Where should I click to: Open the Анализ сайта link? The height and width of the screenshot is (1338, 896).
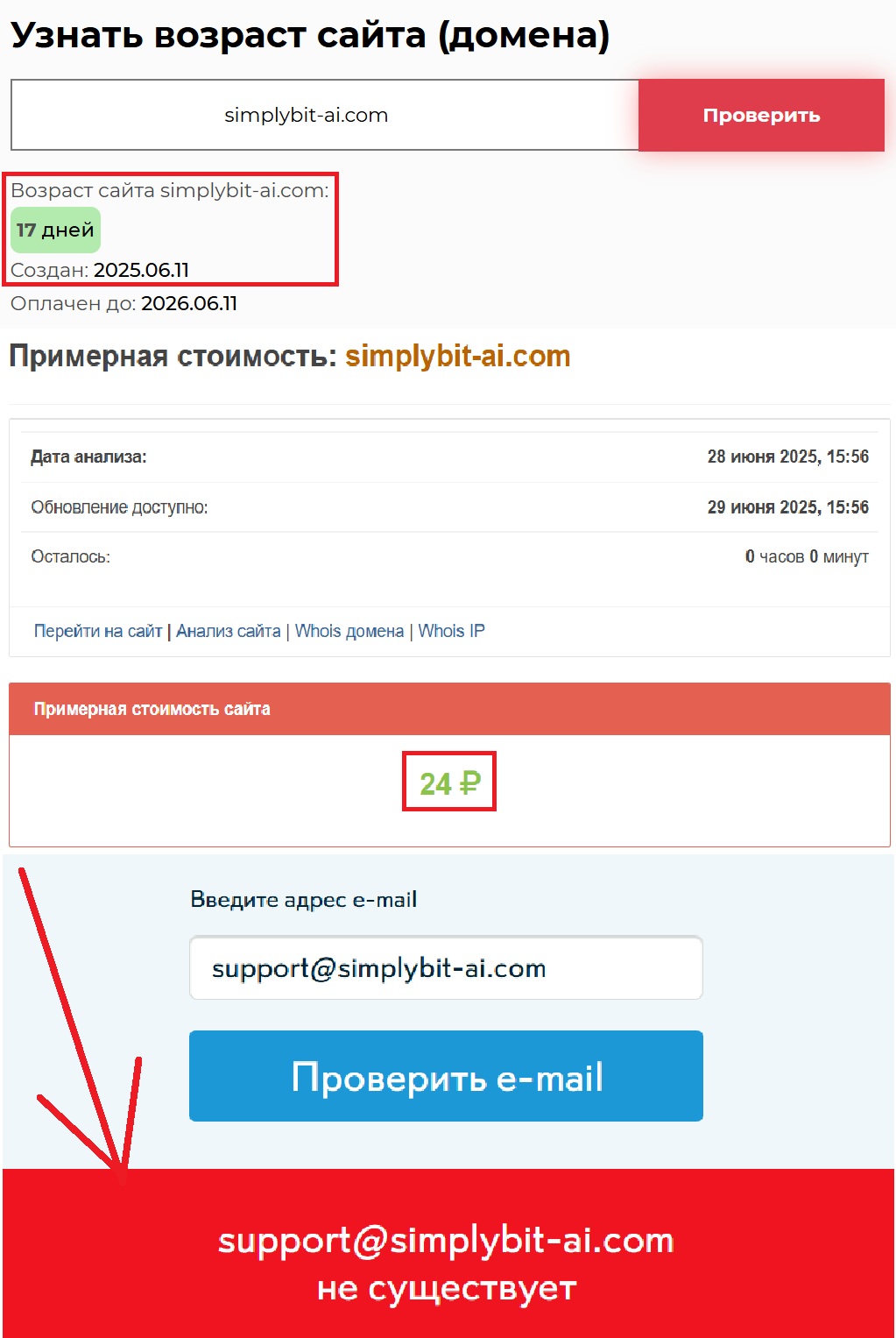pyautogui.click(x=229, y=631)
